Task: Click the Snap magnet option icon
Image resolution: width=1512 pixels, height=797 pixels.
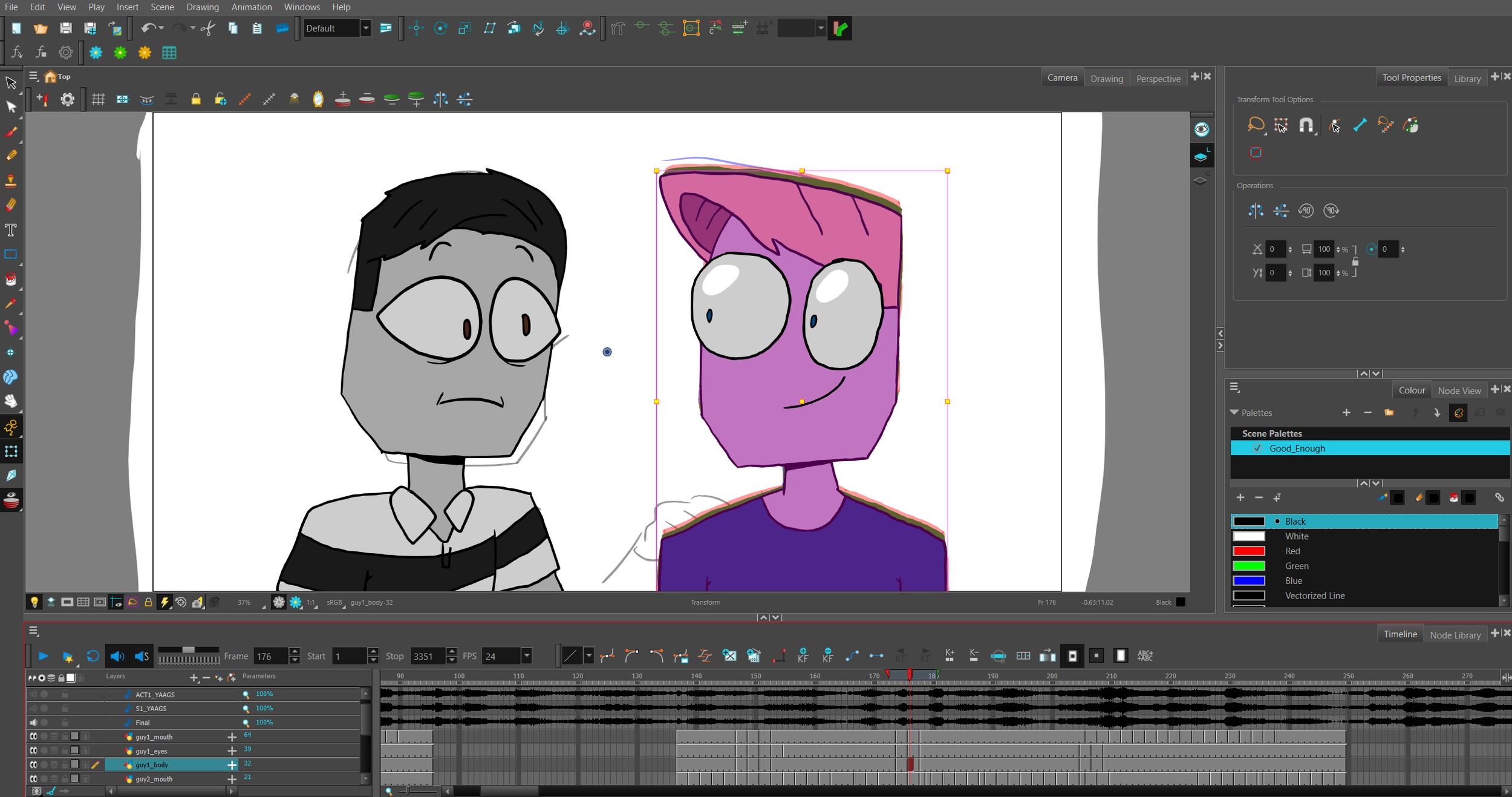Action: (1306, 125)
